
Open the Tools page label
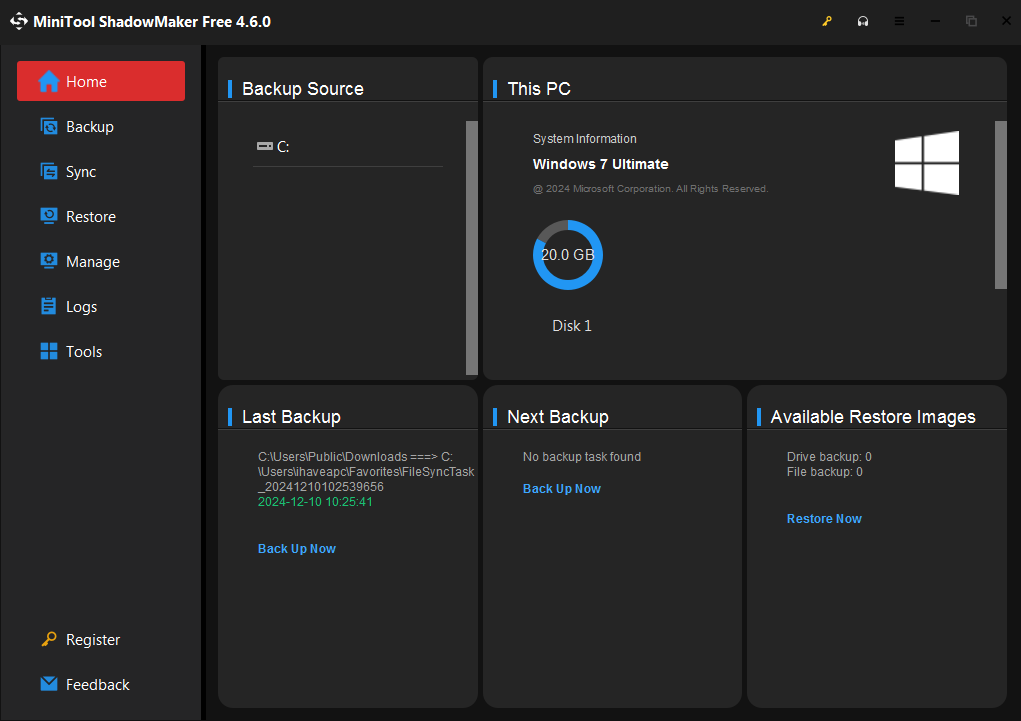[x=84, y=352]
